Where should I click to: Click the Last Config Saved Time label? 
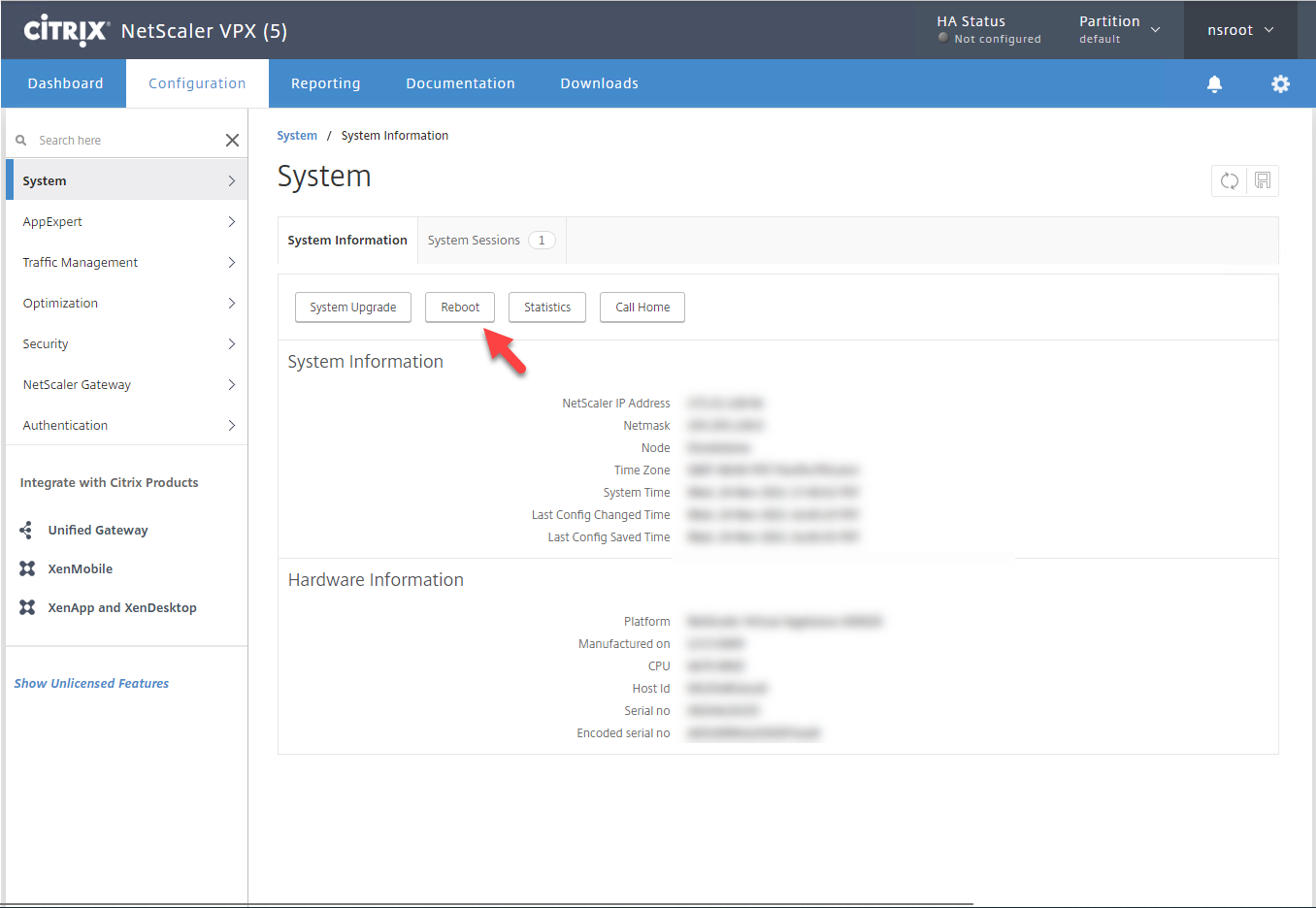[x=609, y=537]
